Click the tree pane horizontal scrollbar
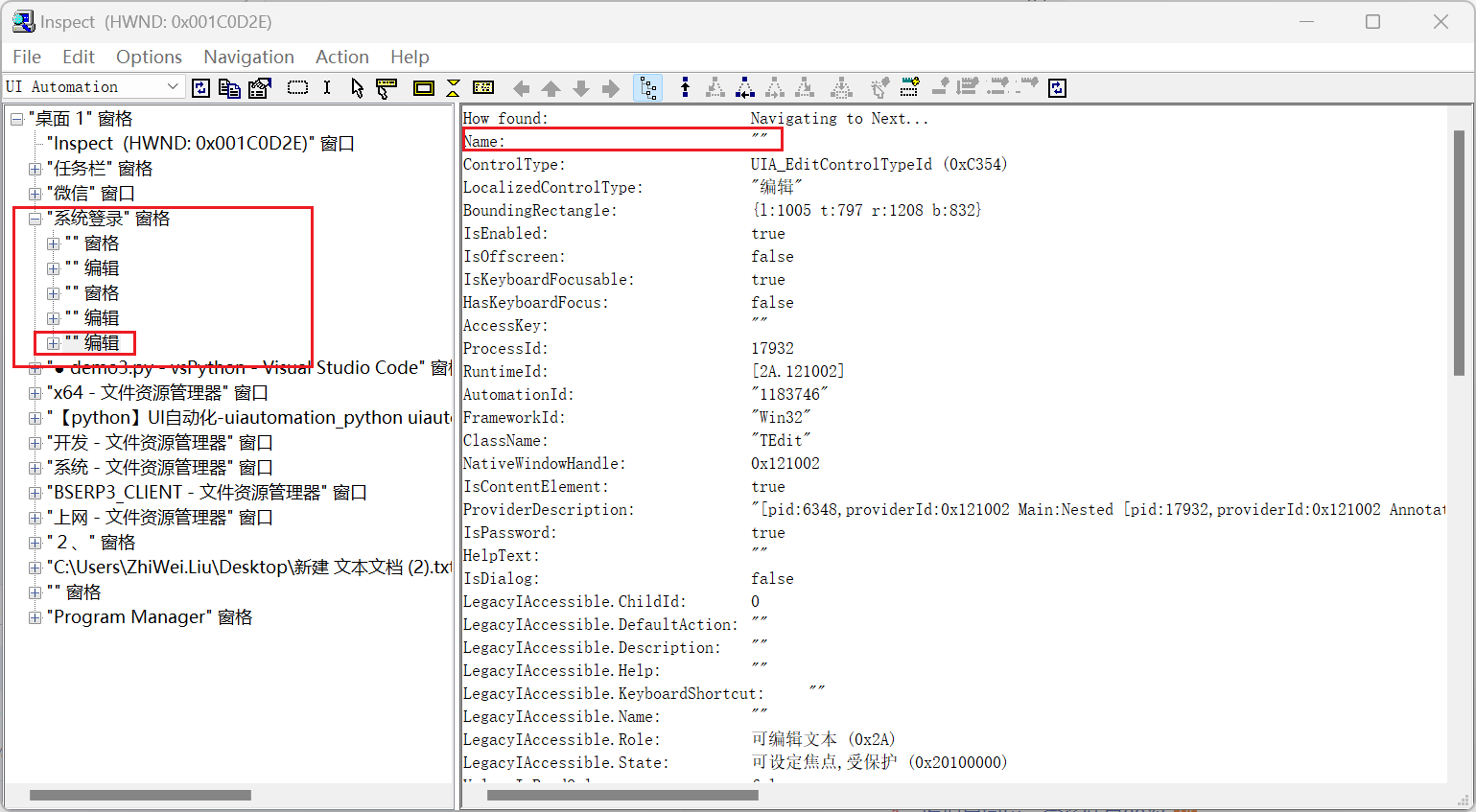The image size is (1476, 812). tap(141, 795)
